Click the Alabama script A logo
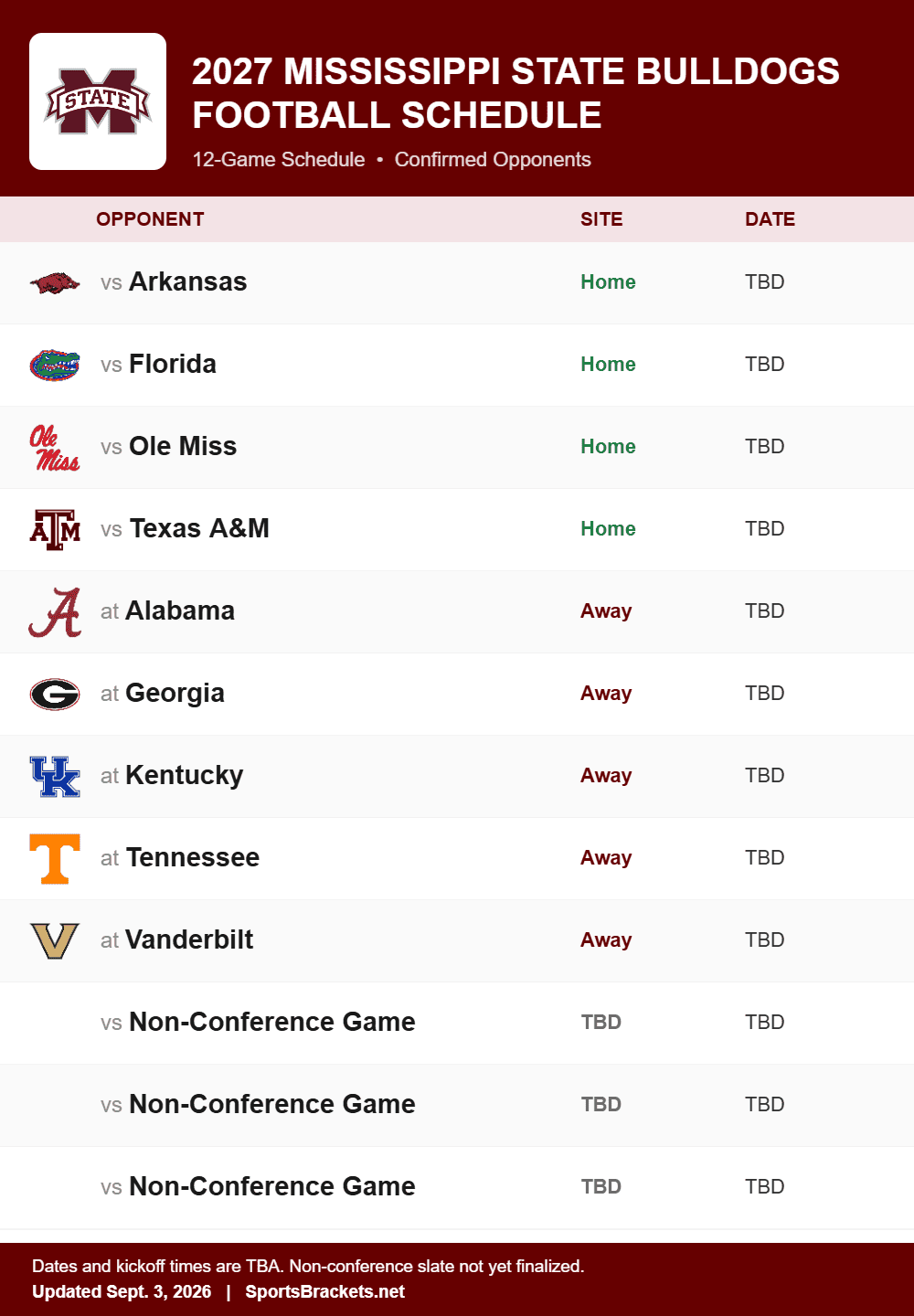 click(x=55, y=612)
